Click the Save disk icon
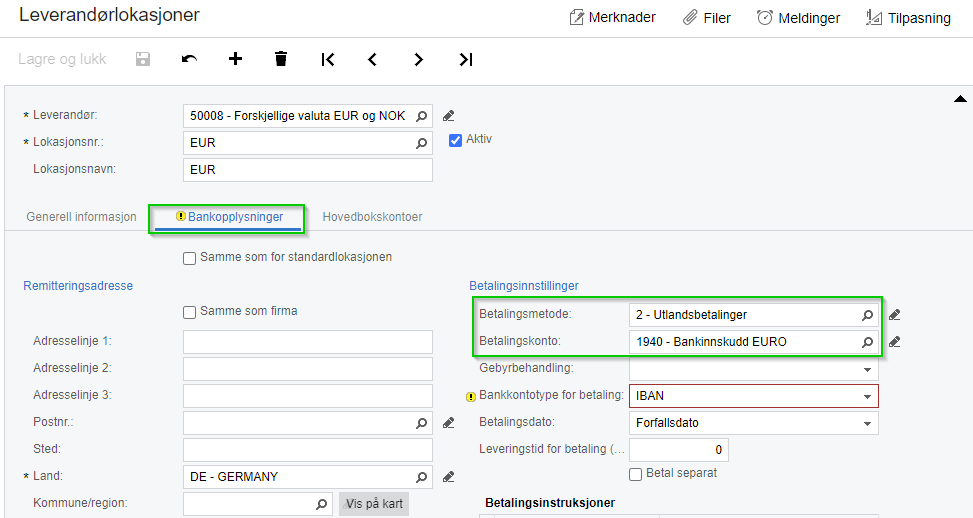973x518 pixels. (143, 59)
